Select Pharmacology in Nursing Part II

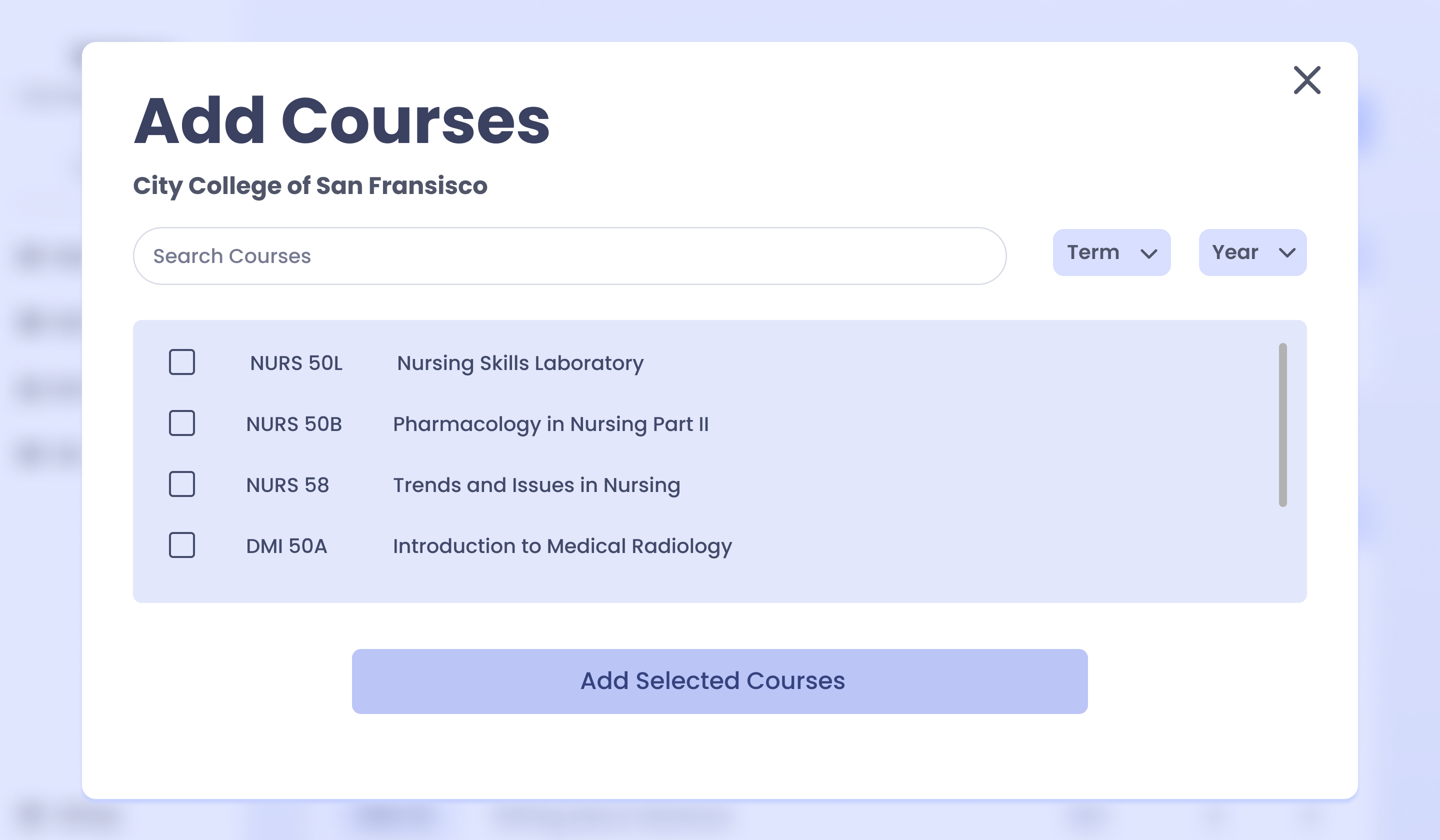[550, 424]
